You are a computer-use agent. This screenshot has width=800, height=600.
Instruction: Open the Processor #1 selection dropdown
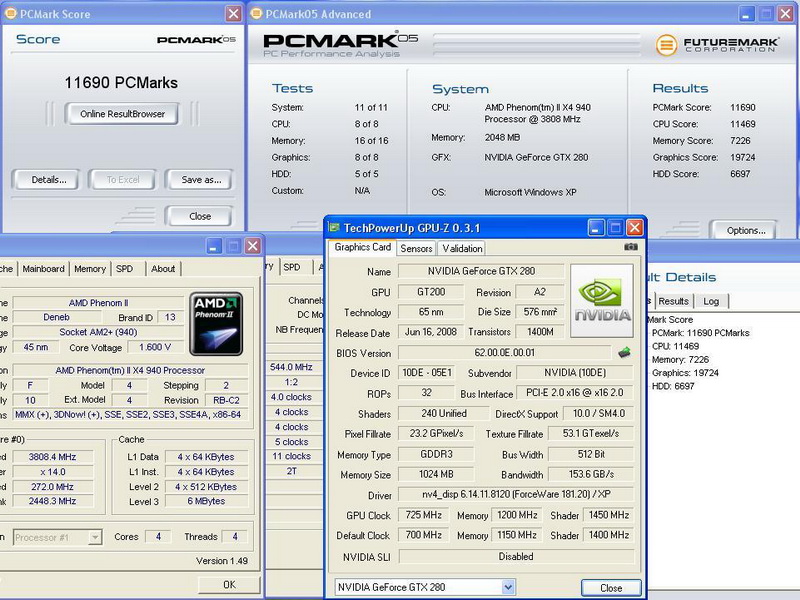pyautogui.click(x=95, y=537)
